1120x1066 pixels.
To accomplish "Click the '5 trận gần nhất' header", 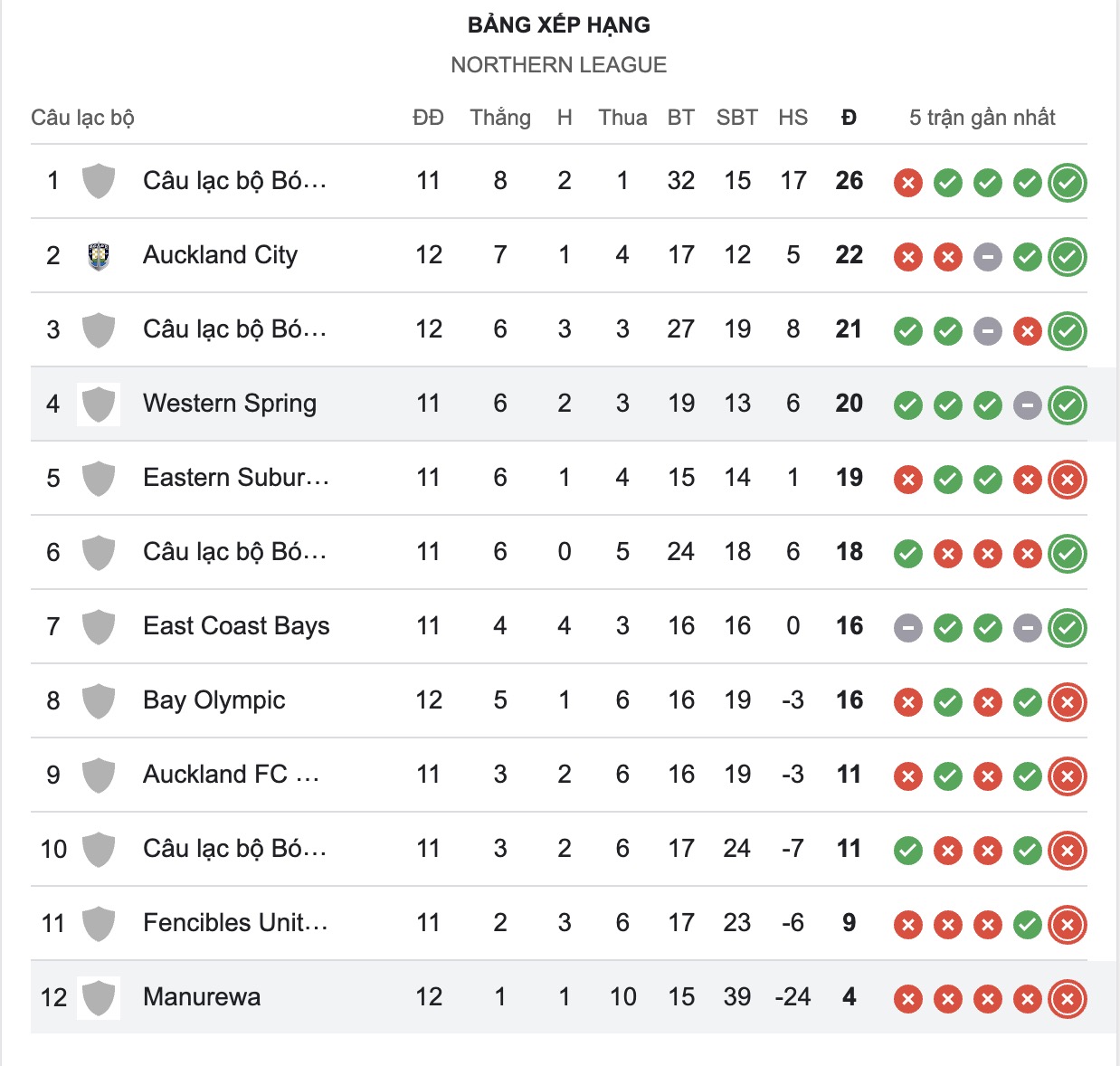I will point(982,118).
